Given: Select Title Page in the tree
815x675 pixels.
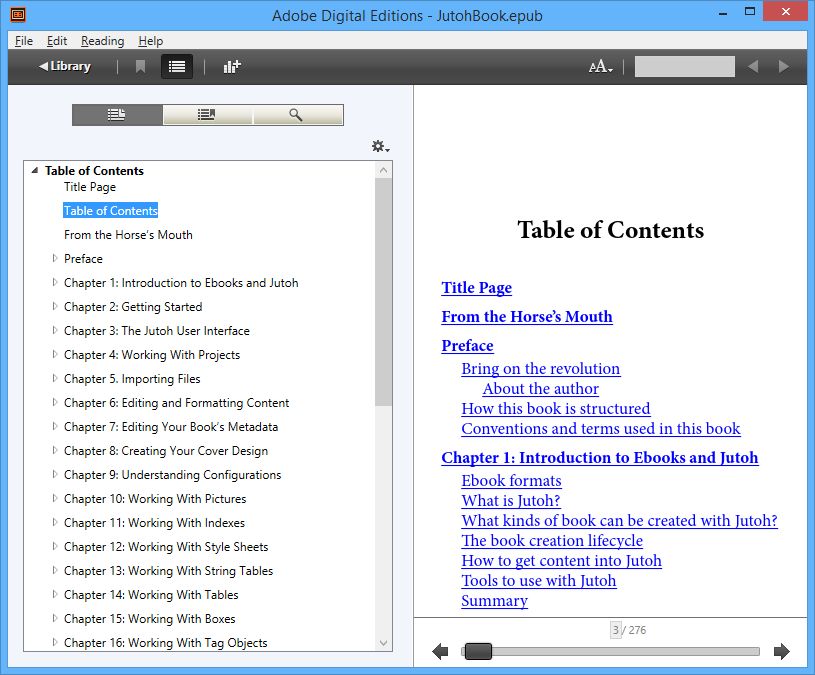Looking at the screenshot, I should (x=90, y=187).
